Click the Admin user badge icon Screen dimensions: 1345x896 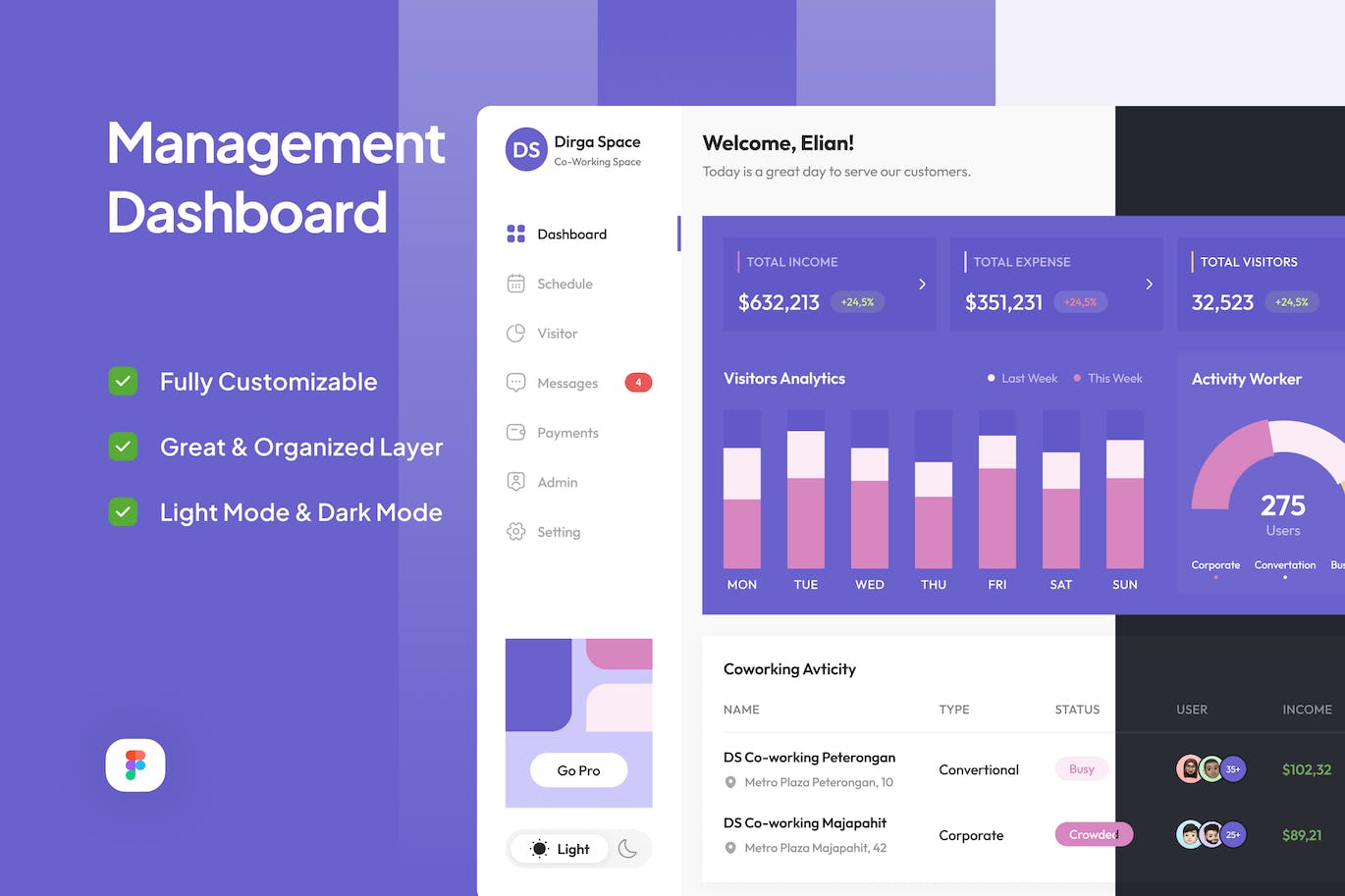(x=515, y=482)
